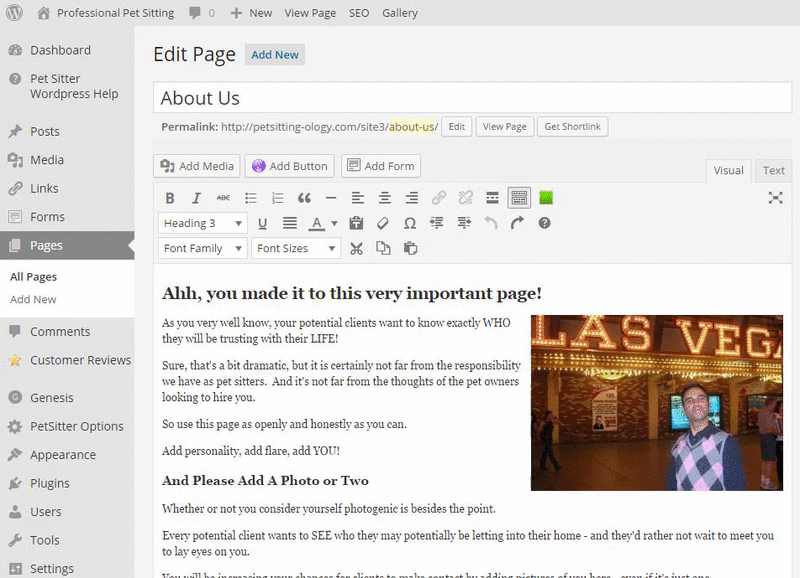Screen dimensions: 800x578
Task: Align text left
Action: (x=358, y=198)
